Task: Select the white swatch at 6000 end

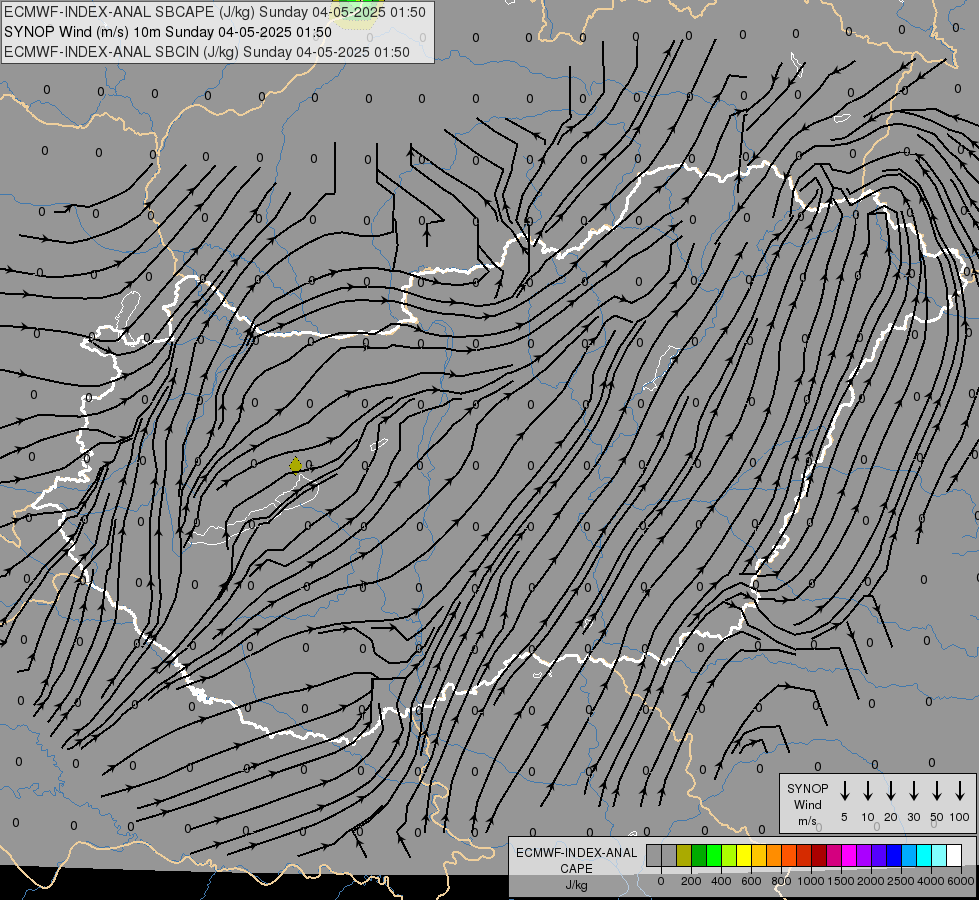Action: (955, 855)
